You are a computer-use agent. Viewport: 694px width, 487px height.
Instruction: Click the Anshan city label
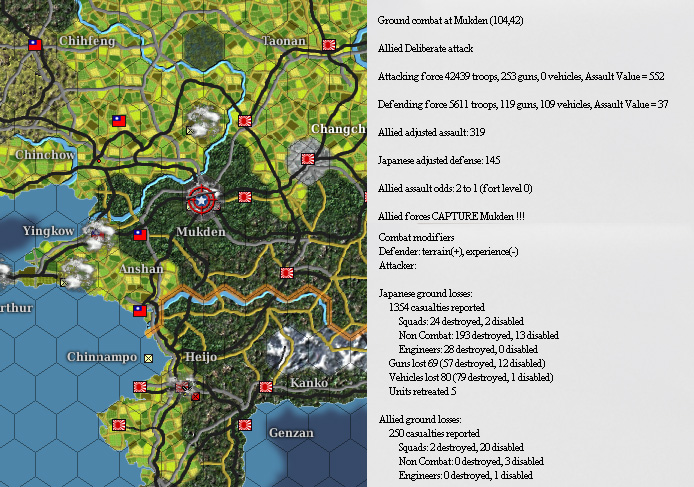coord(141,269)
